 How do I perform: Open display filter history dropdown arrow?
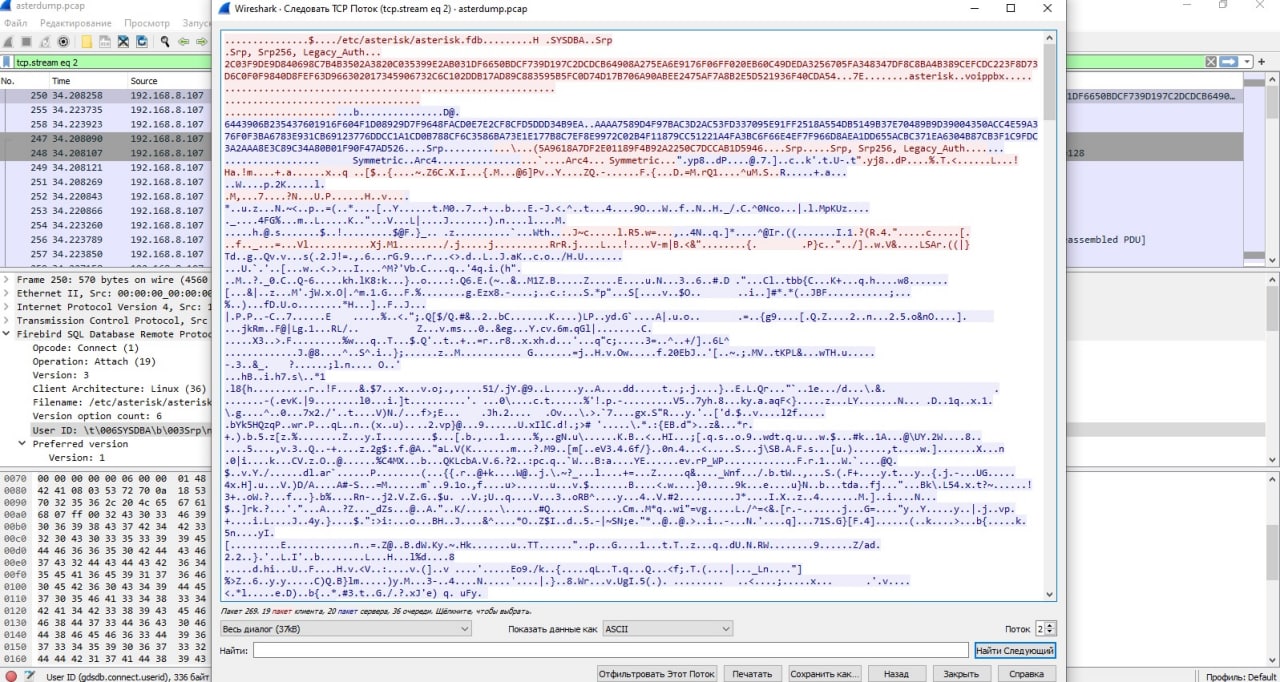coord(1247,62)
